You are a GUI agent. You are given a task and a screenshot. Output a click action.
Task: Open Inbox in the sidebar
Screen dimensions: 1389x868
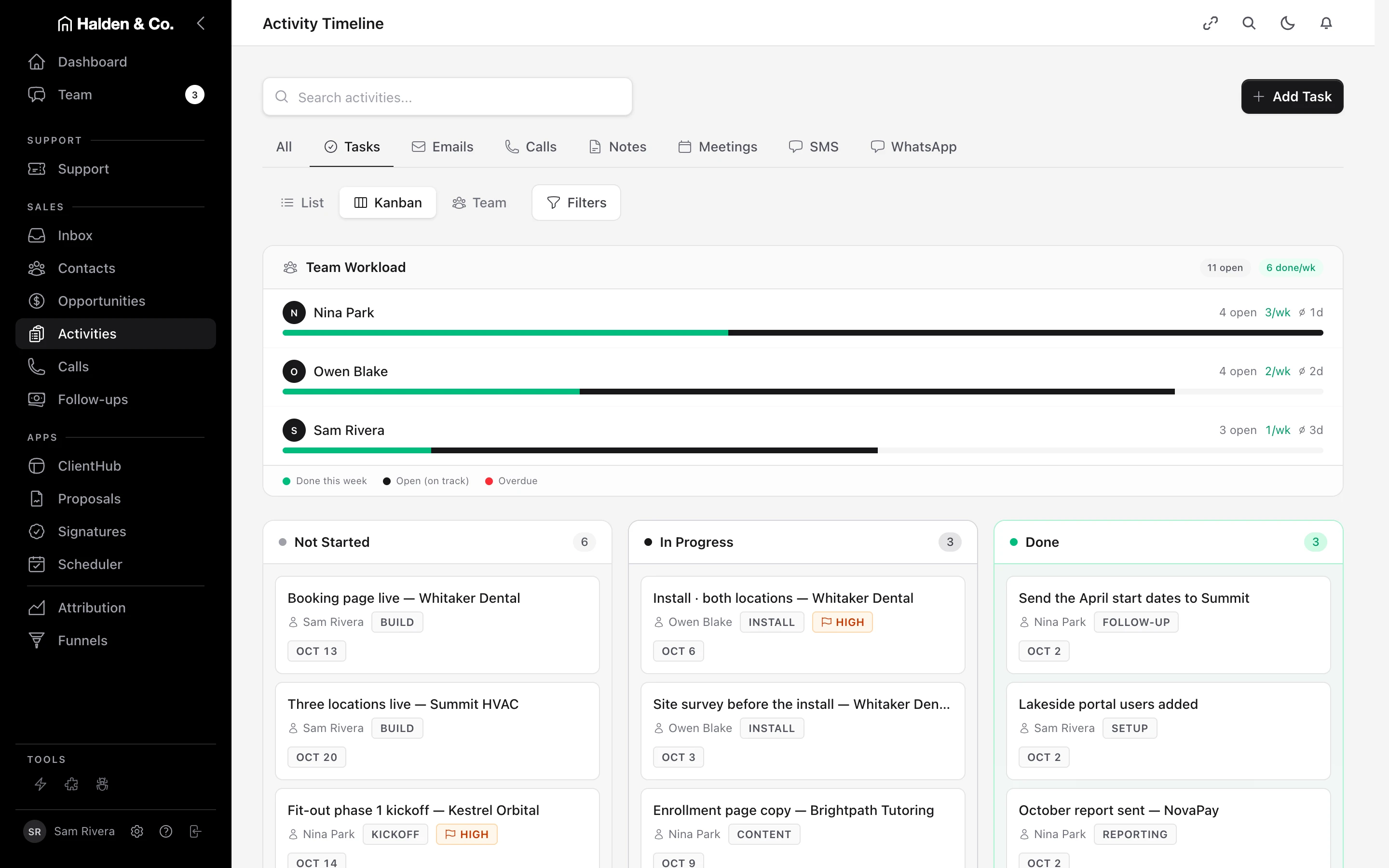(115, 235)
